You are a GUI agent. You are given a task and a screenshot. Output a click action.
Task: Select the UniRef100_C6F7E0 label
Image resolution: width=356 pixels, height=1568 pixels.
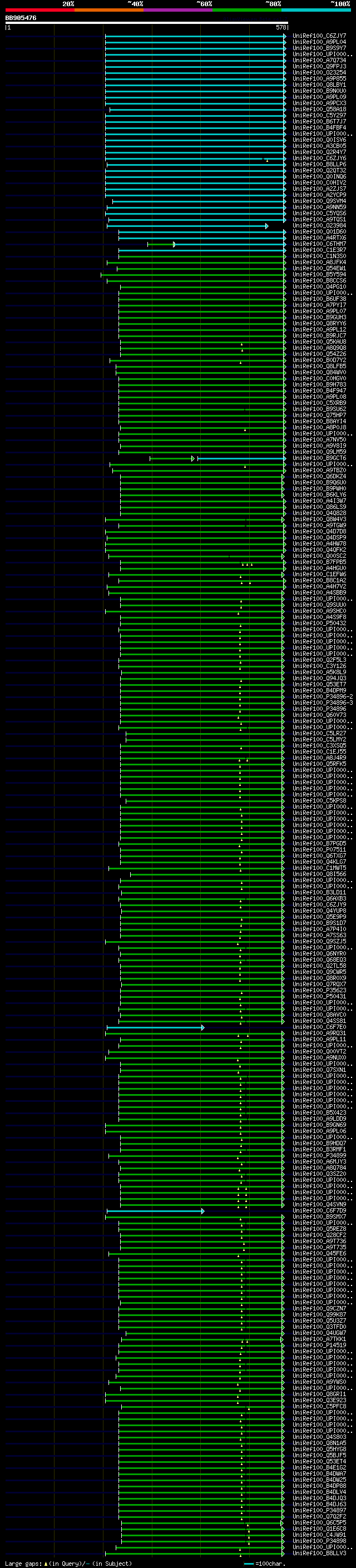point(319,1027)
